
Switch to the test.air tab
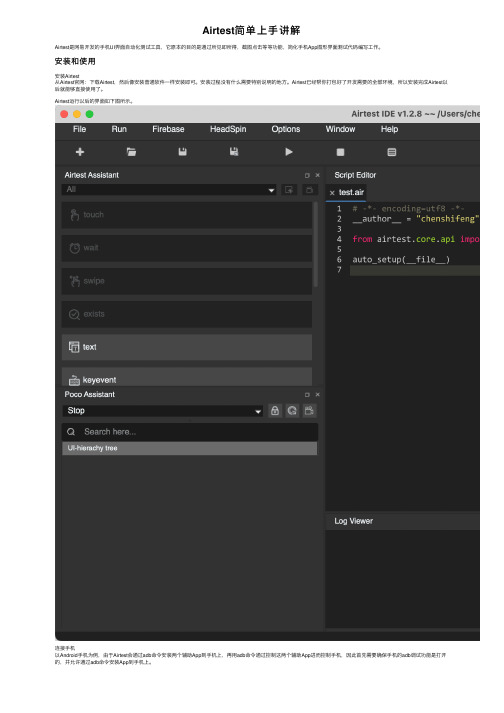(351, 192)
